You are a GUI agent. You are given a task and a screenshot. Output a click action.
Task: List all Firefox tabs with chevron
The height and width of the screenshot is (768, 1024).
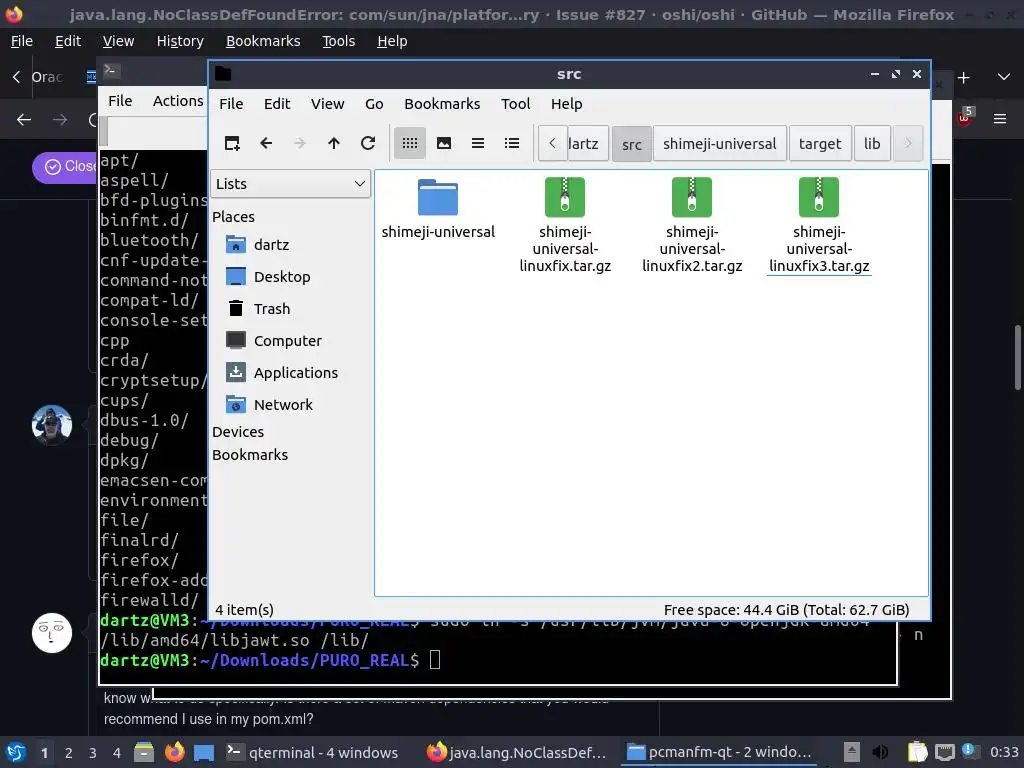pos(1004,77)
